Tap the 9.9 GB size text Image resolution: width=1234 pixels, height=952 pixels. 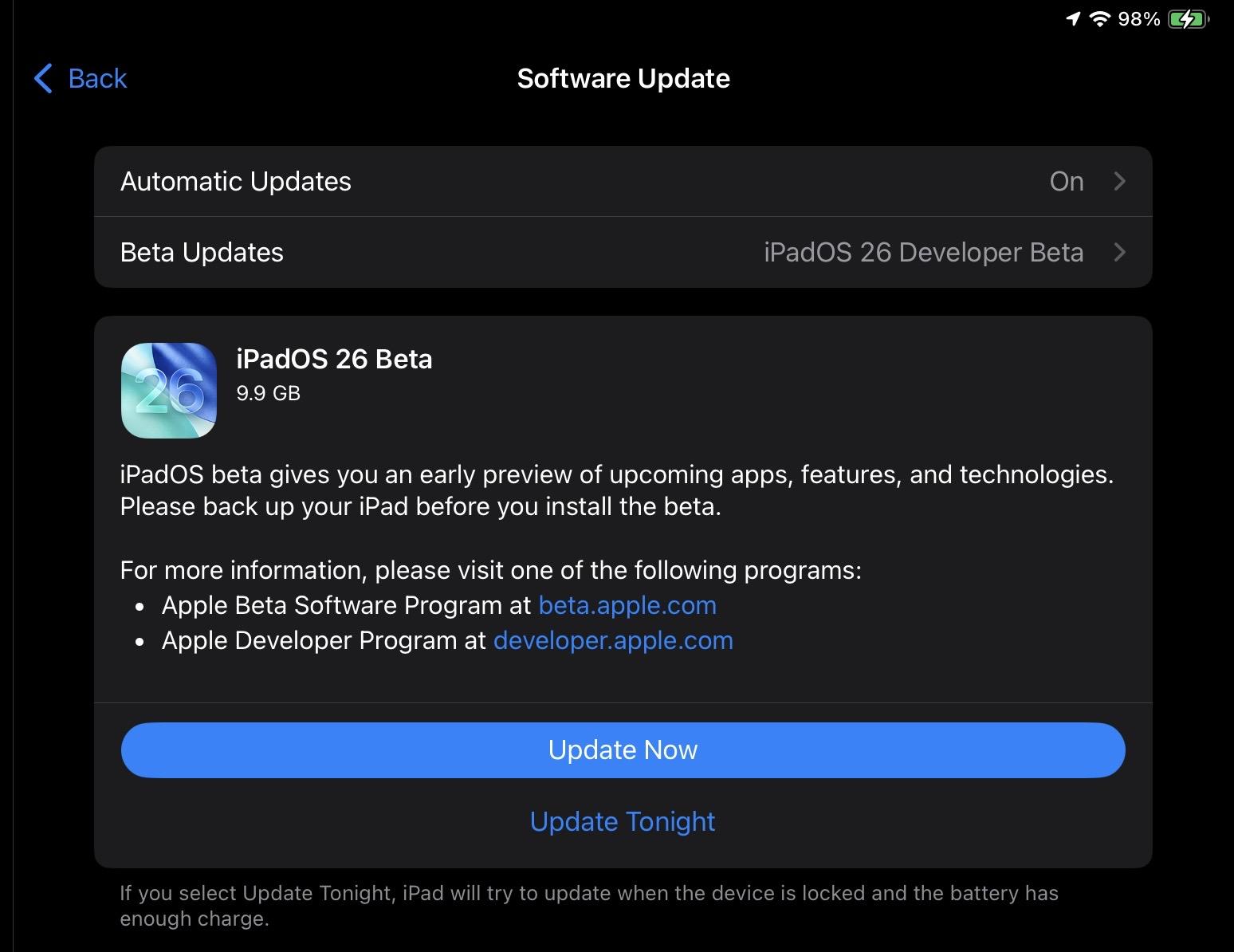[x=269, y=393]
